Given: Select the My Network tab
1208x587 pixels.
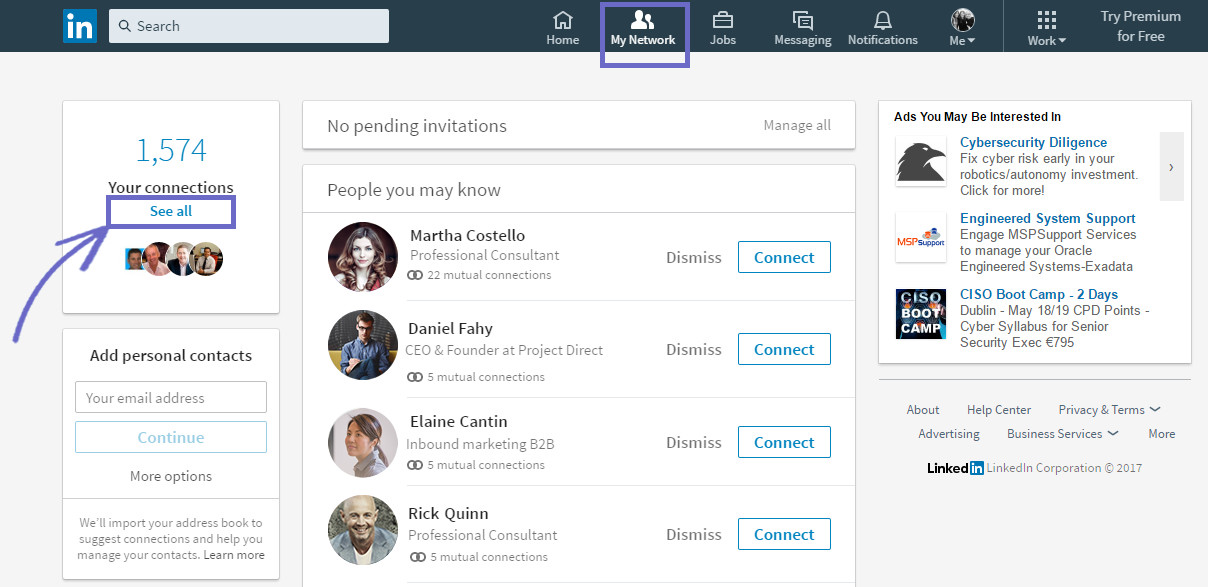Looking at the screenshot, I should [x=643, y=28].
